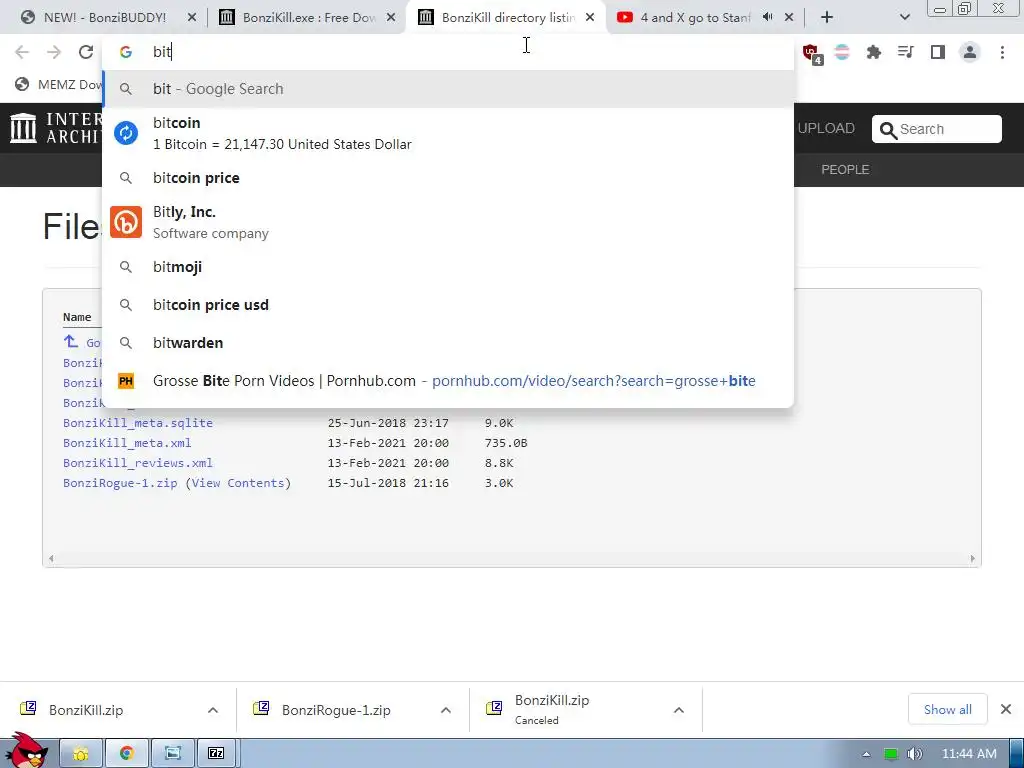
Task: Open the uBlock Origin extension icon
Action: coord(811,53)
